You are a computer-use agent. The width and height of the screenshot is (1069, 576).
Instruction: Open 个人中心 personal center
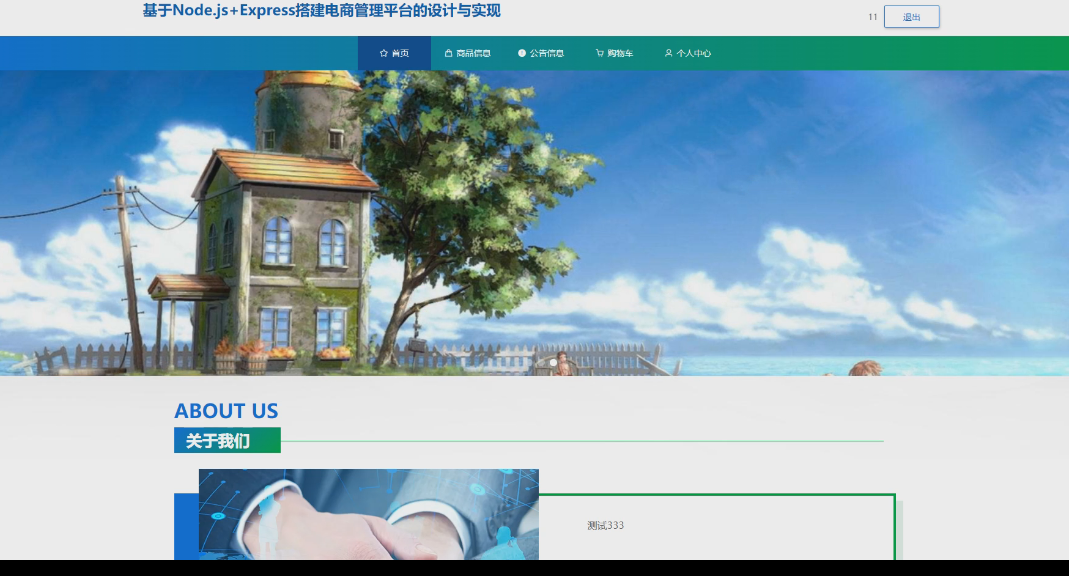click(x=687, y=53)
